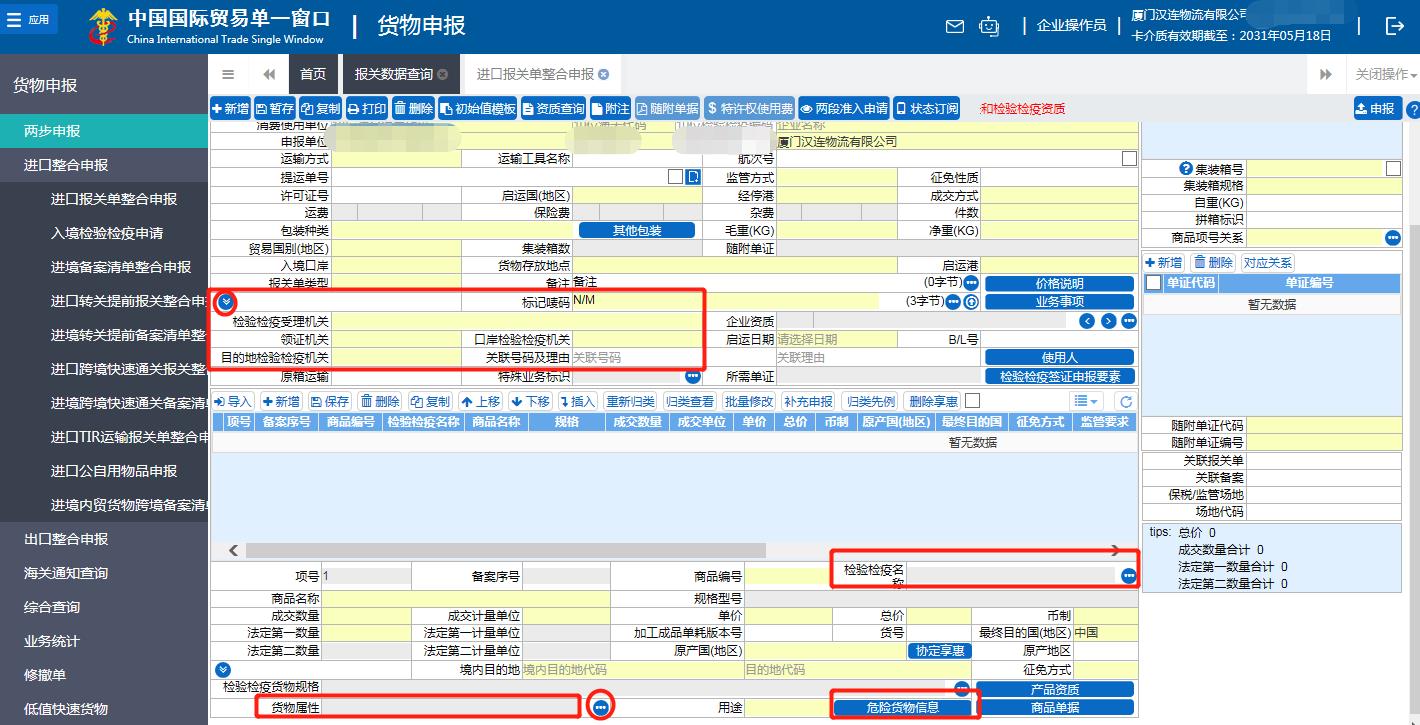Submit declaration via 申报 upload icon
Screen dimensions: 1420x725
coord(1377,108)
